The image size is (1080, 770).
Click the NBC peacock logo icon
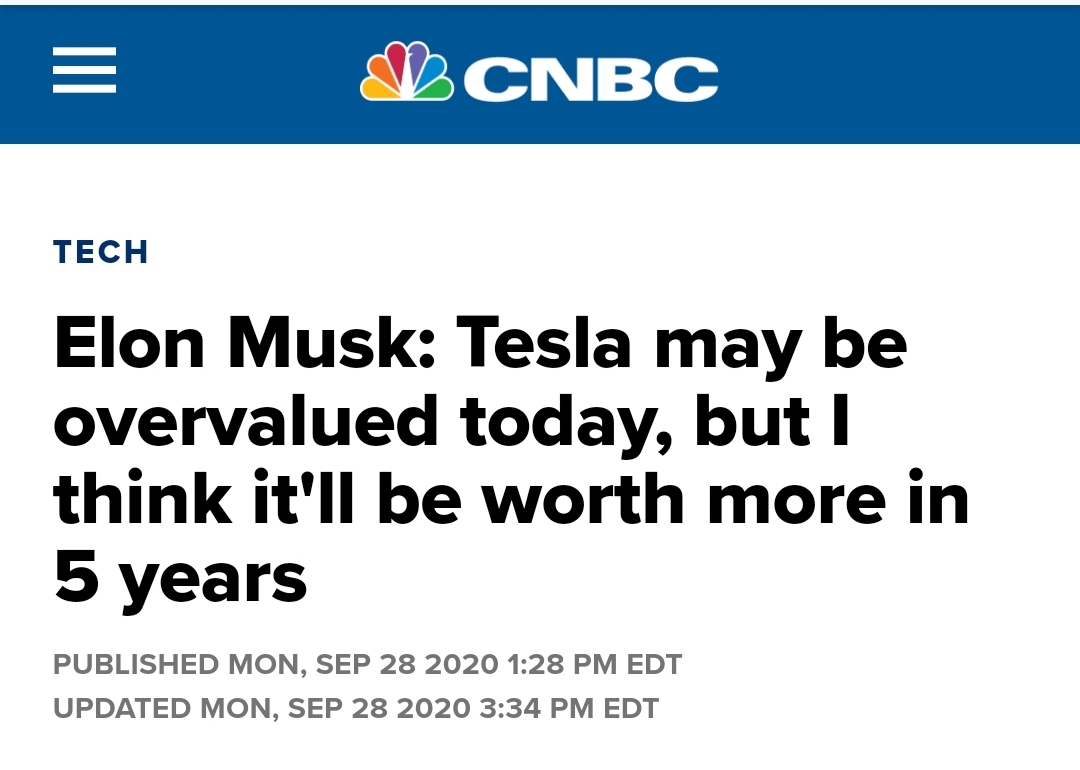click(x=406, y=72)
